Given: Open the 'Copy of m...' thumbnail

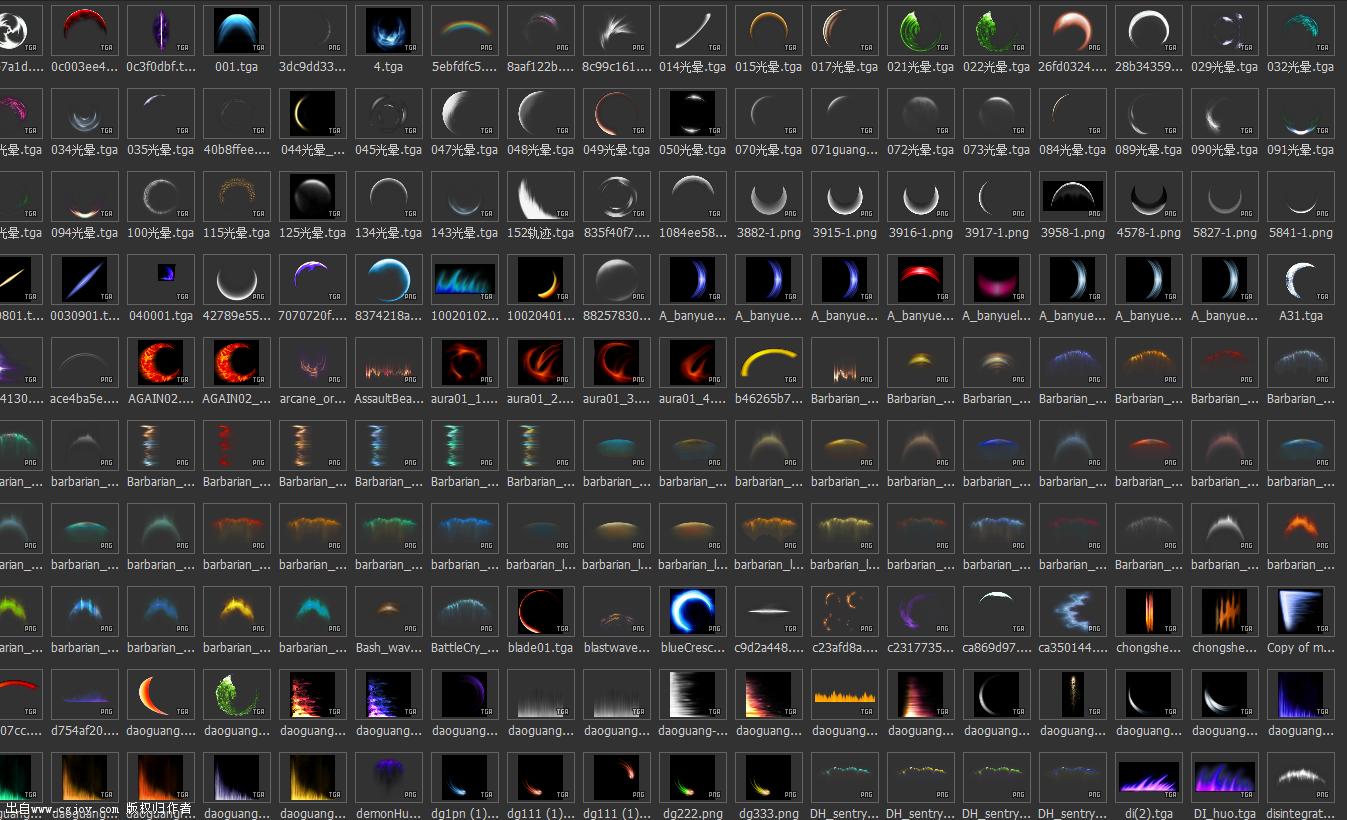Looking at the screenshot, I should click(1301, 611).
